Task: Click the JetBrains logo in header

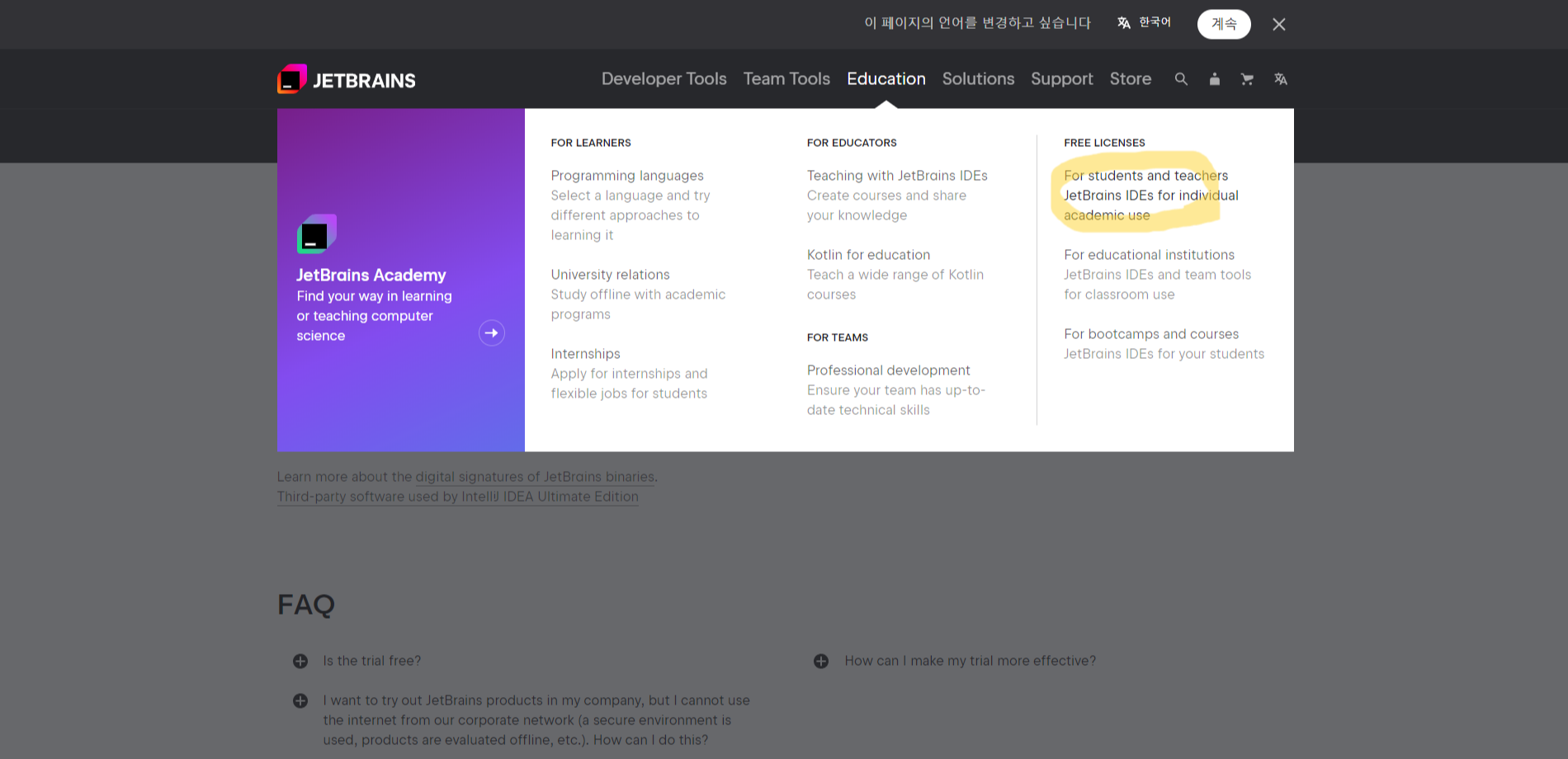Action: click(347, 79)
